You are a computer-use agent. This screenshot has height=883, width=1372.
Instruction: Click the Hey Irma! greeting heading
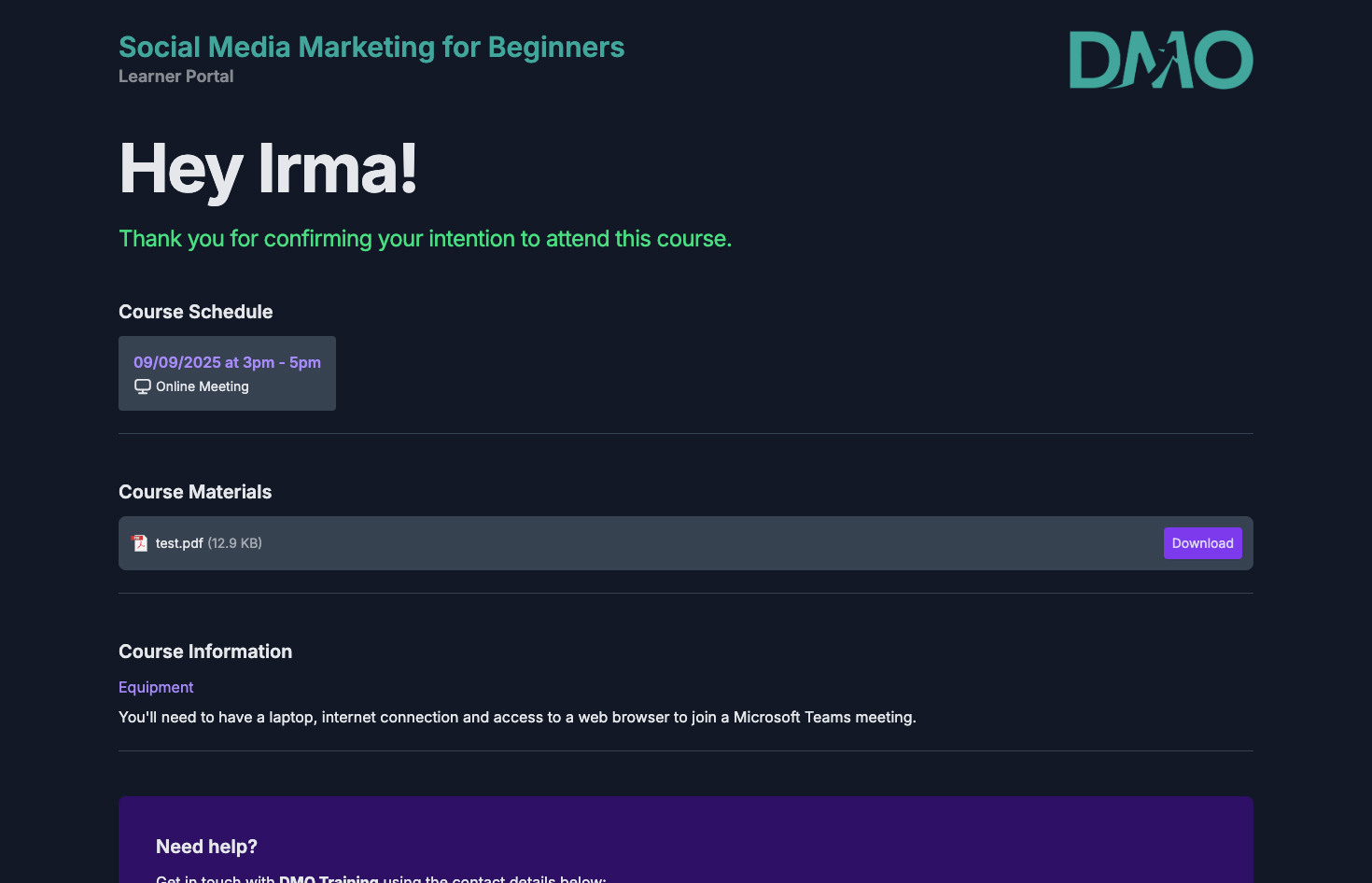[268, 169]
